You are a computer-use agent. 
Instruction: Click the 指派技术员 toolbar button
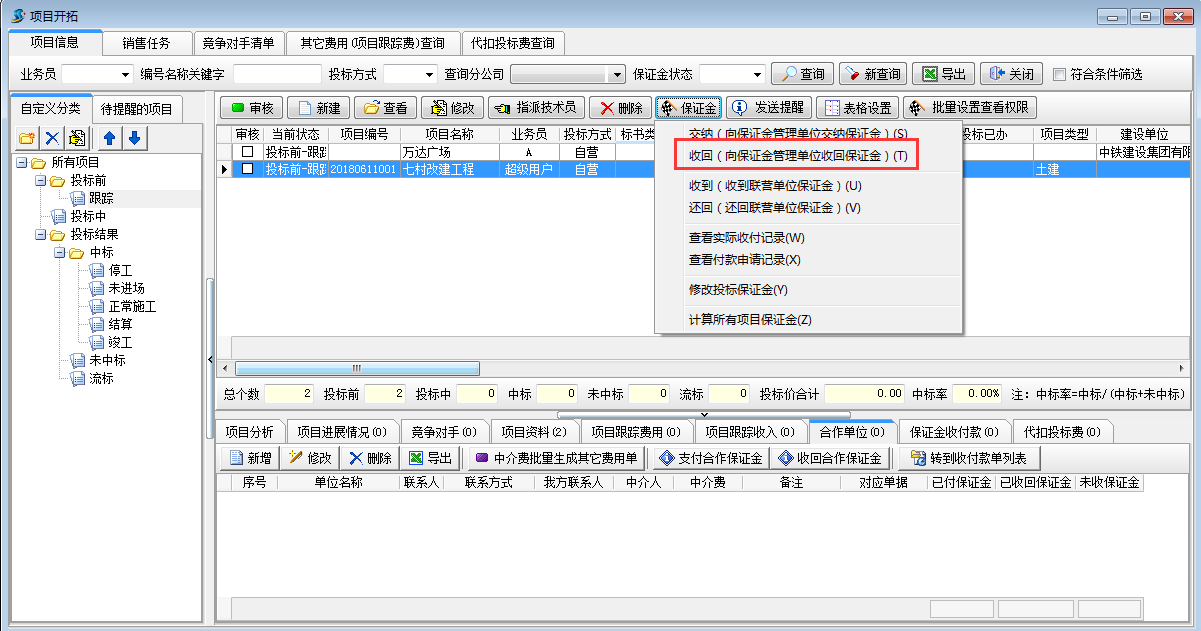pyautogui.click(x=535, y=108)
